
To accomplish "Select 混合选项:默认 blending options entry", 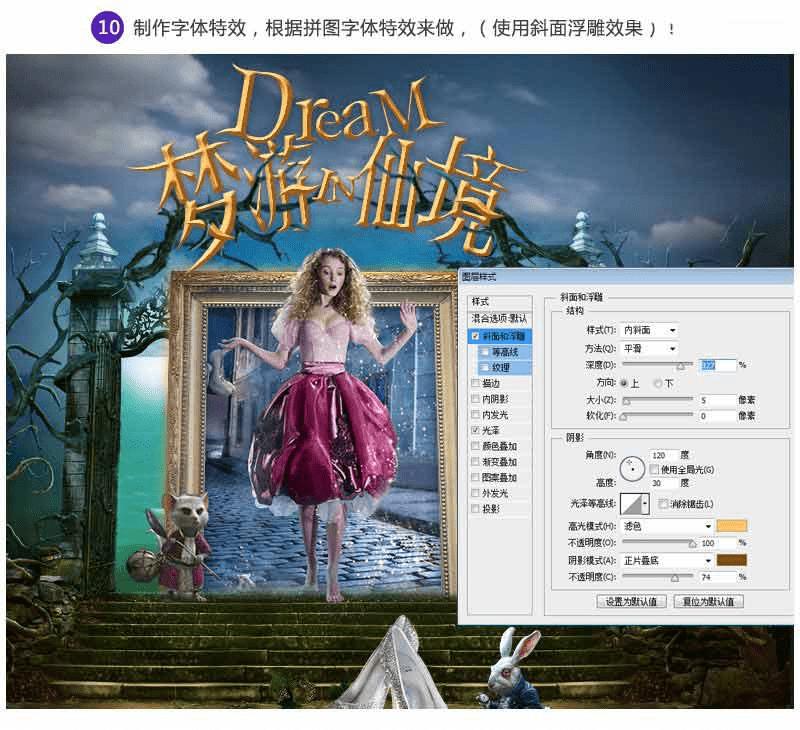I will tap(500, 318).
